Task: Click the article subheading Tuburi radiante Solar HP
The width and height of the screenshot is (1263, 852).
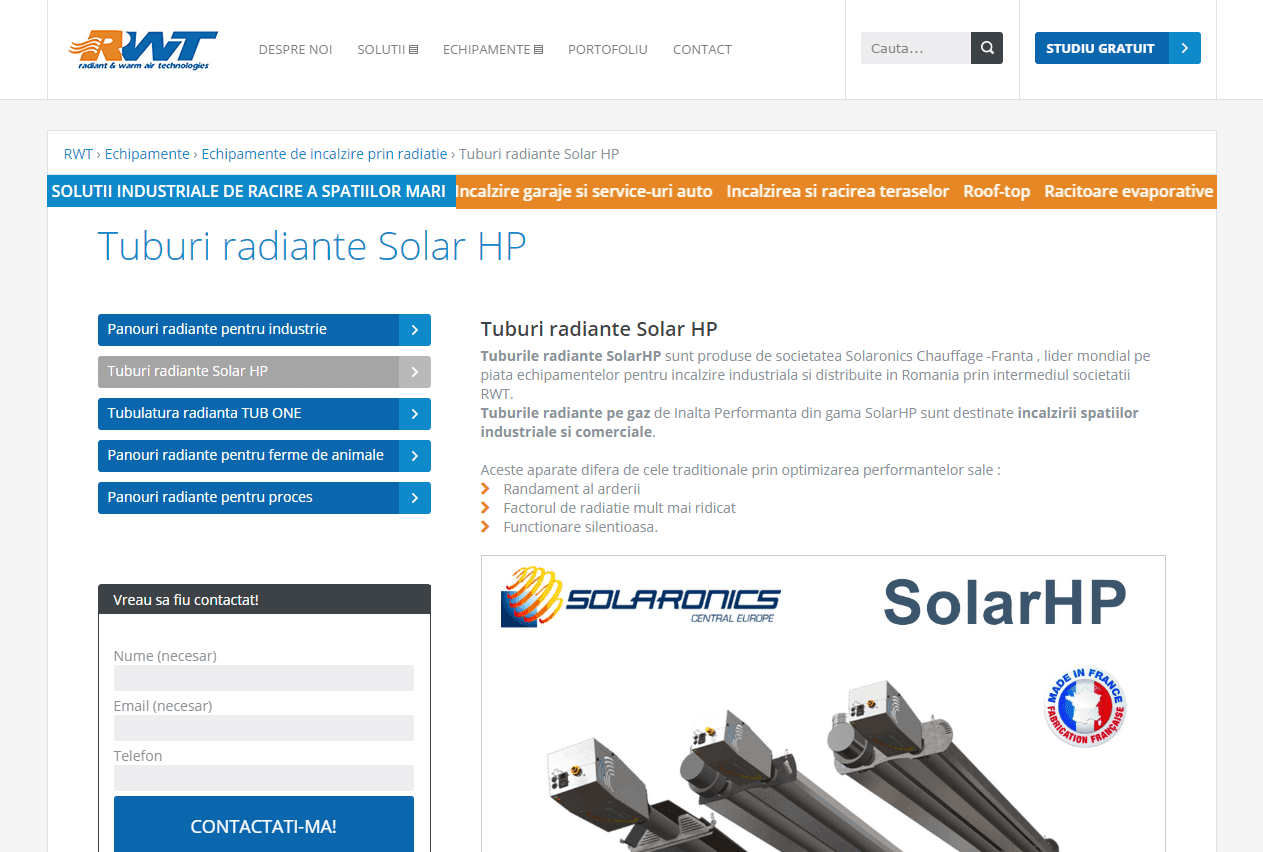Action: pyautogui.click(x=599, y=329)
